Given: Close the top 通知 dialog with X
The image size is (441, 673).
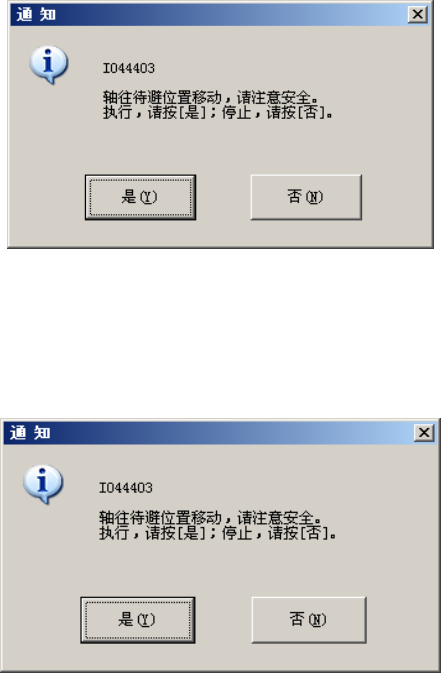Looking at the screenshot, I should (417, 15).
